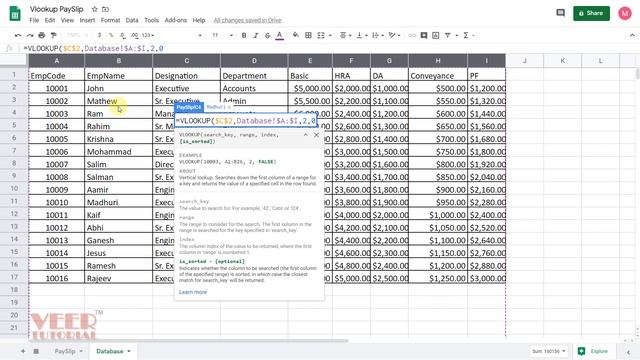Open the Google Sheets home icon
This screenshot has height=360, width=640.
[15, 14]
